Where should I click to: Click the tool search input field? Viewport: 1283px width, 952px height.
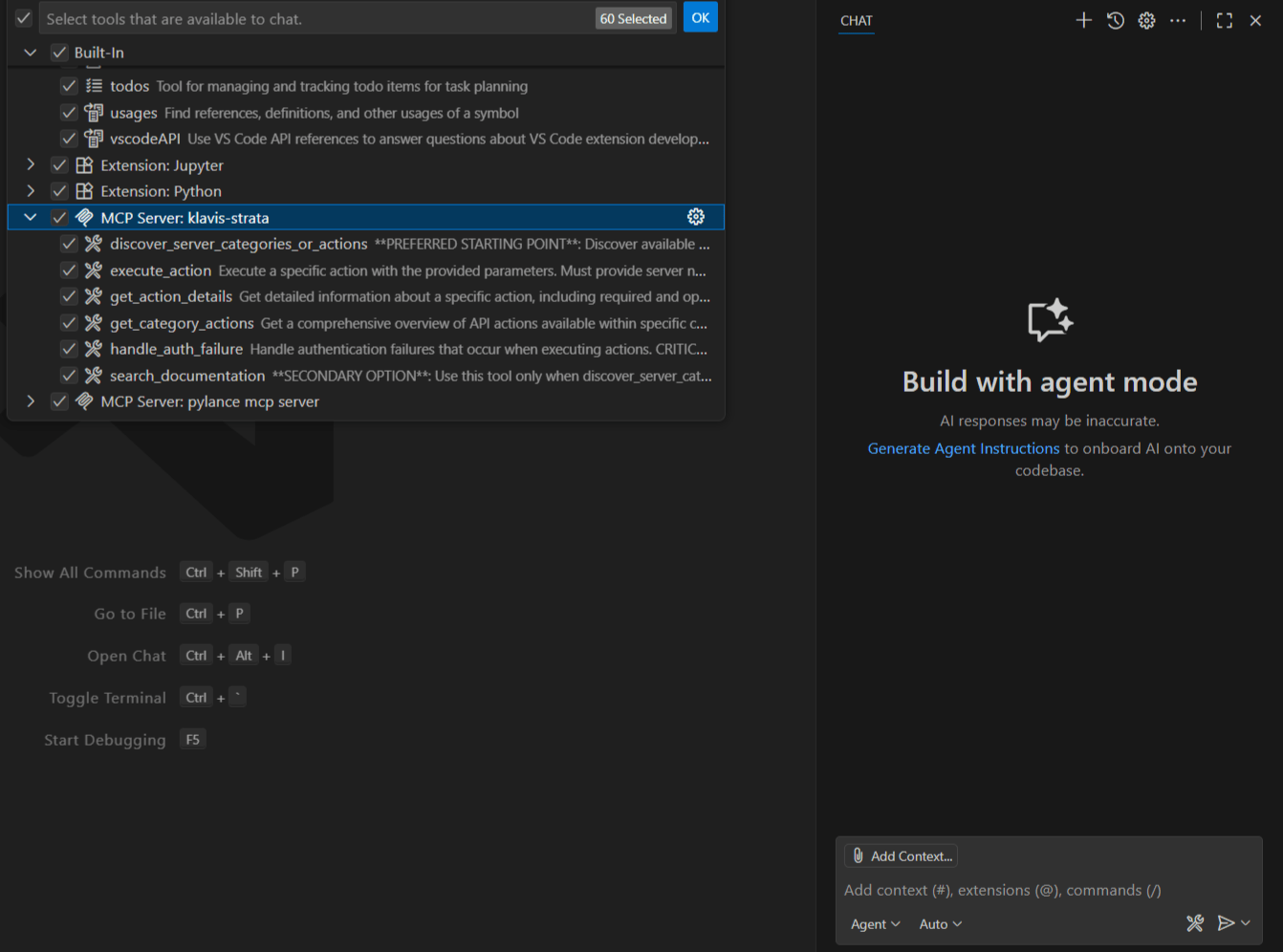pos(315,18)
